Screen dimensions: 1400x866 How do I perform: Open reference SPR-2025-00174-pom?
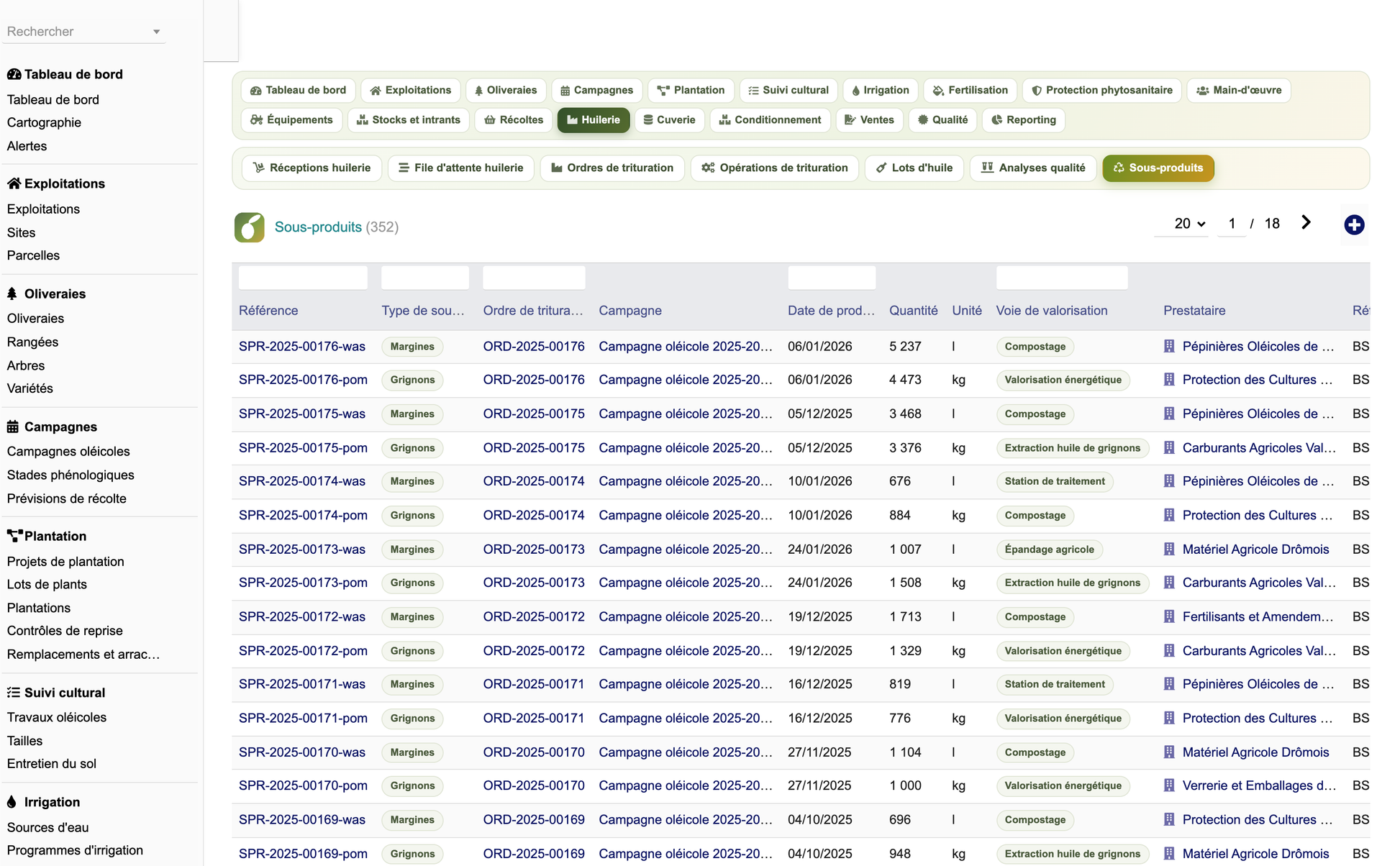click(303, 515)
